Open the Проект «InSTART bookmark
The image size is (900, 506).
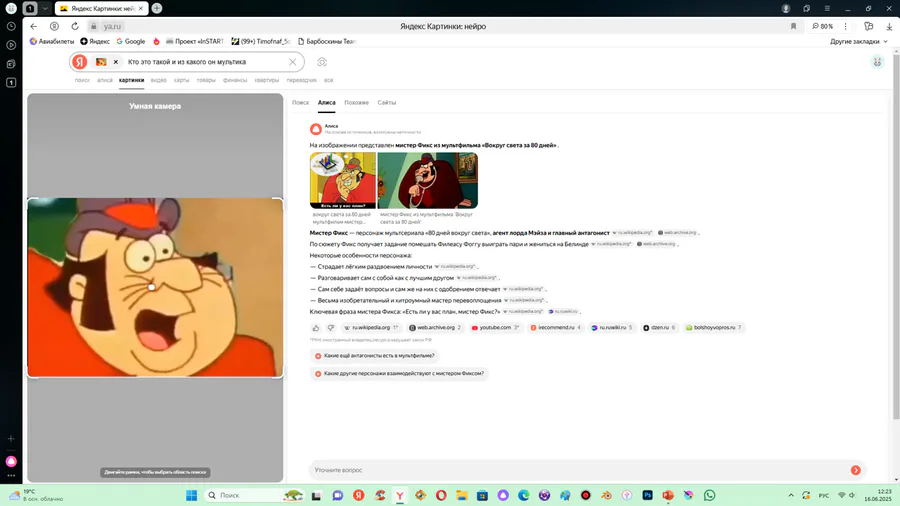point(195,41)
